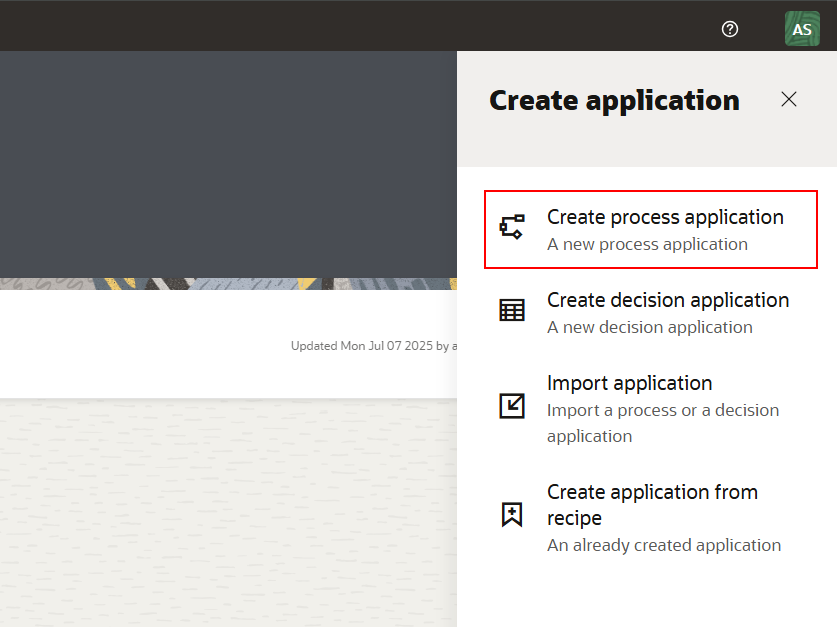The height and width of the screenshot is (627, 837).
Task: Close the Create application panel
Action: click(x=789, y=99)
